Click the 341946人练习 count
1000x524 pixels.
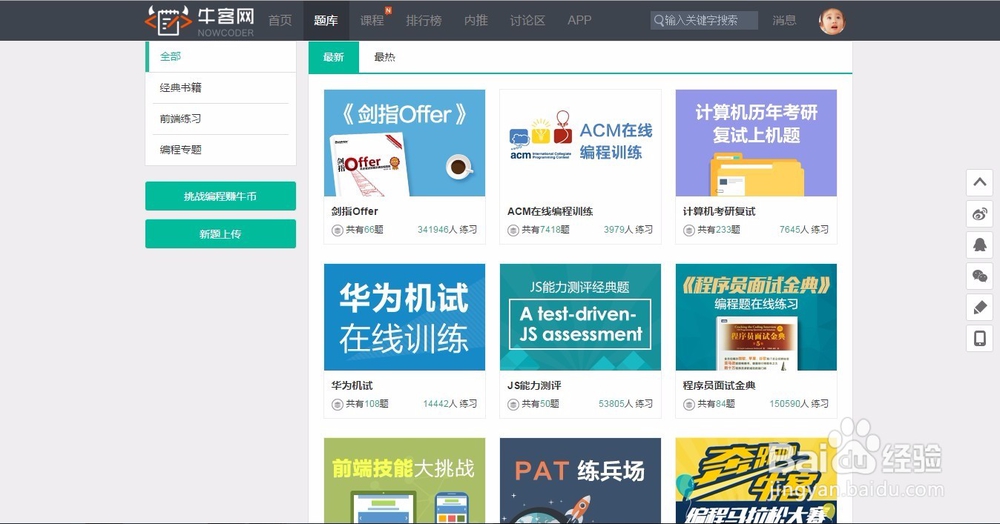click(x=447, y=230)
